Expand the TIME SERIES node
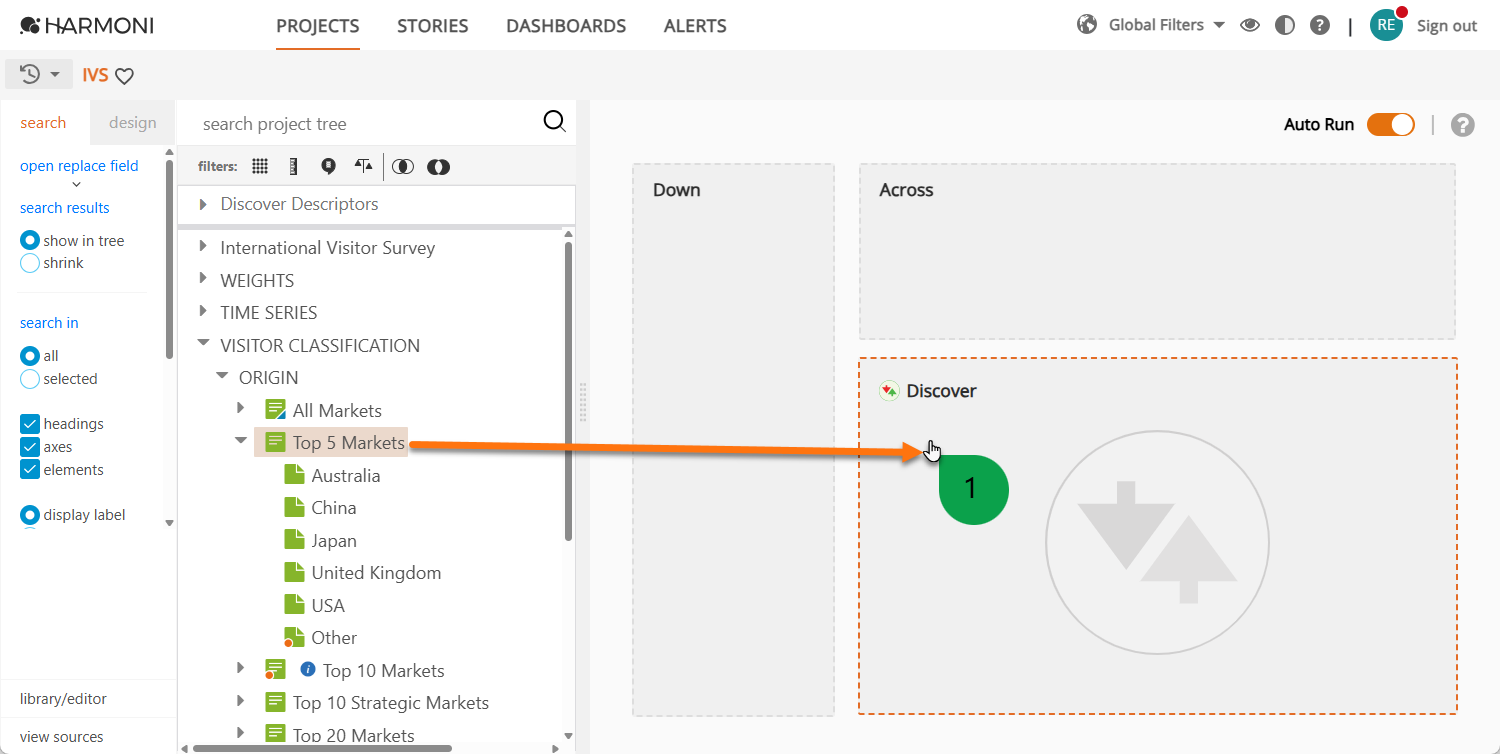The height and width of the screenshot is (754, 1500). [x=203, y=312]
